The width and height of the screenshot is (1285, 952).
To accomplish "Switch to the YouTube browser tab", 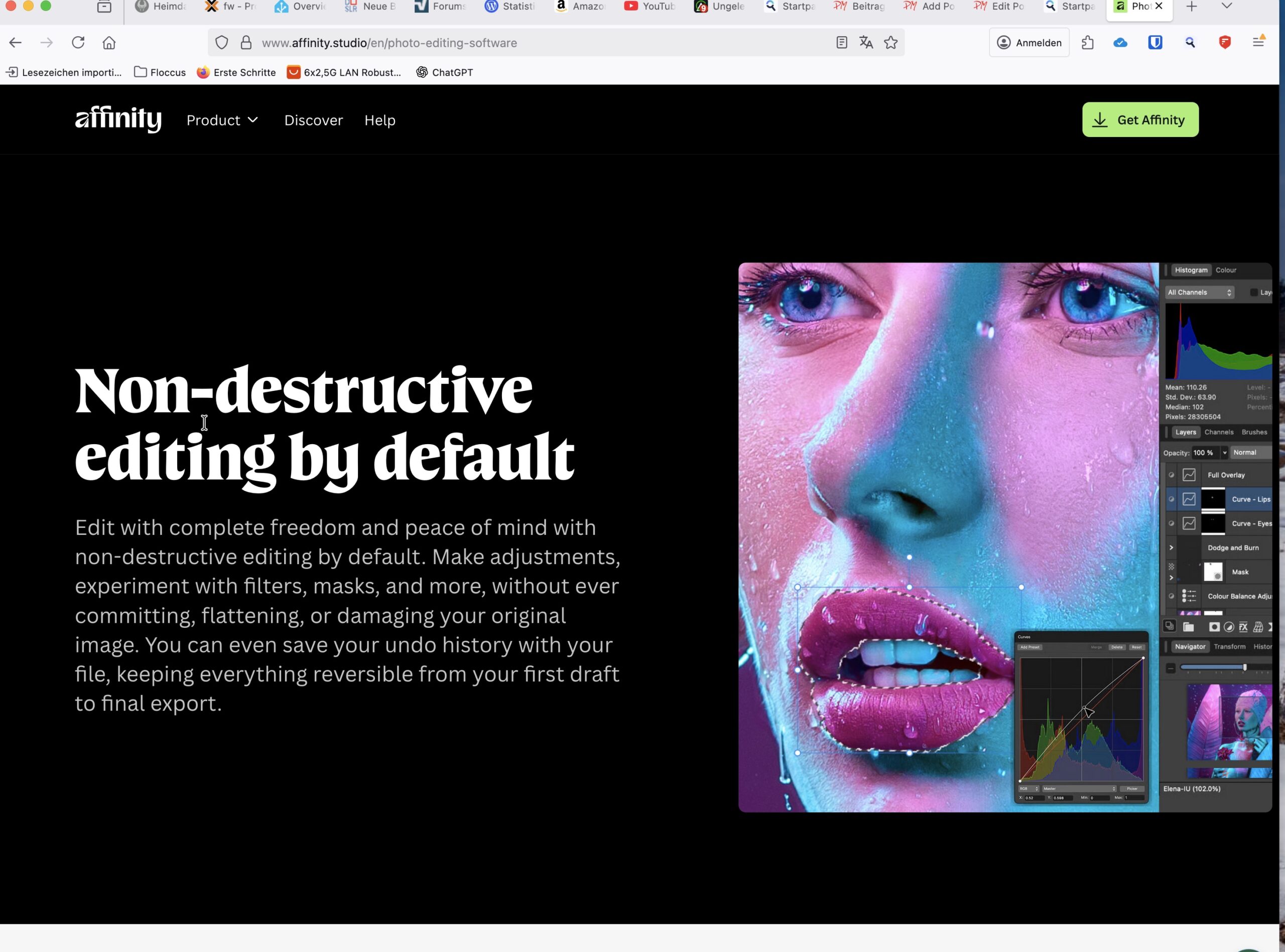I will click(x=650, y=7).
